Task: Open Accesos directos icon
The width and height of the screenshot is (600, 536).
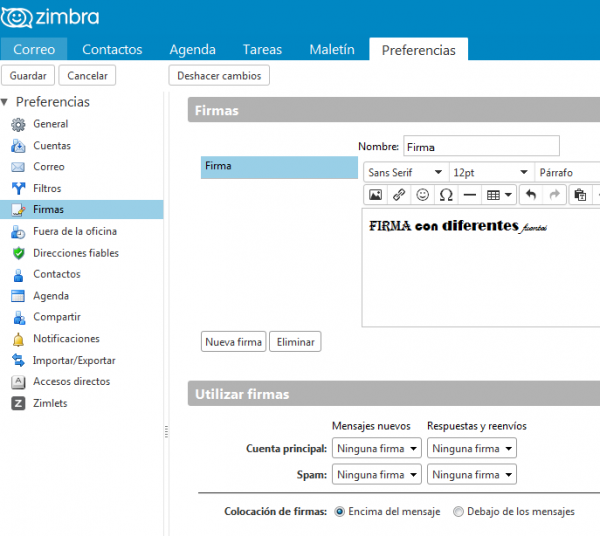Action: click(18, 382)
